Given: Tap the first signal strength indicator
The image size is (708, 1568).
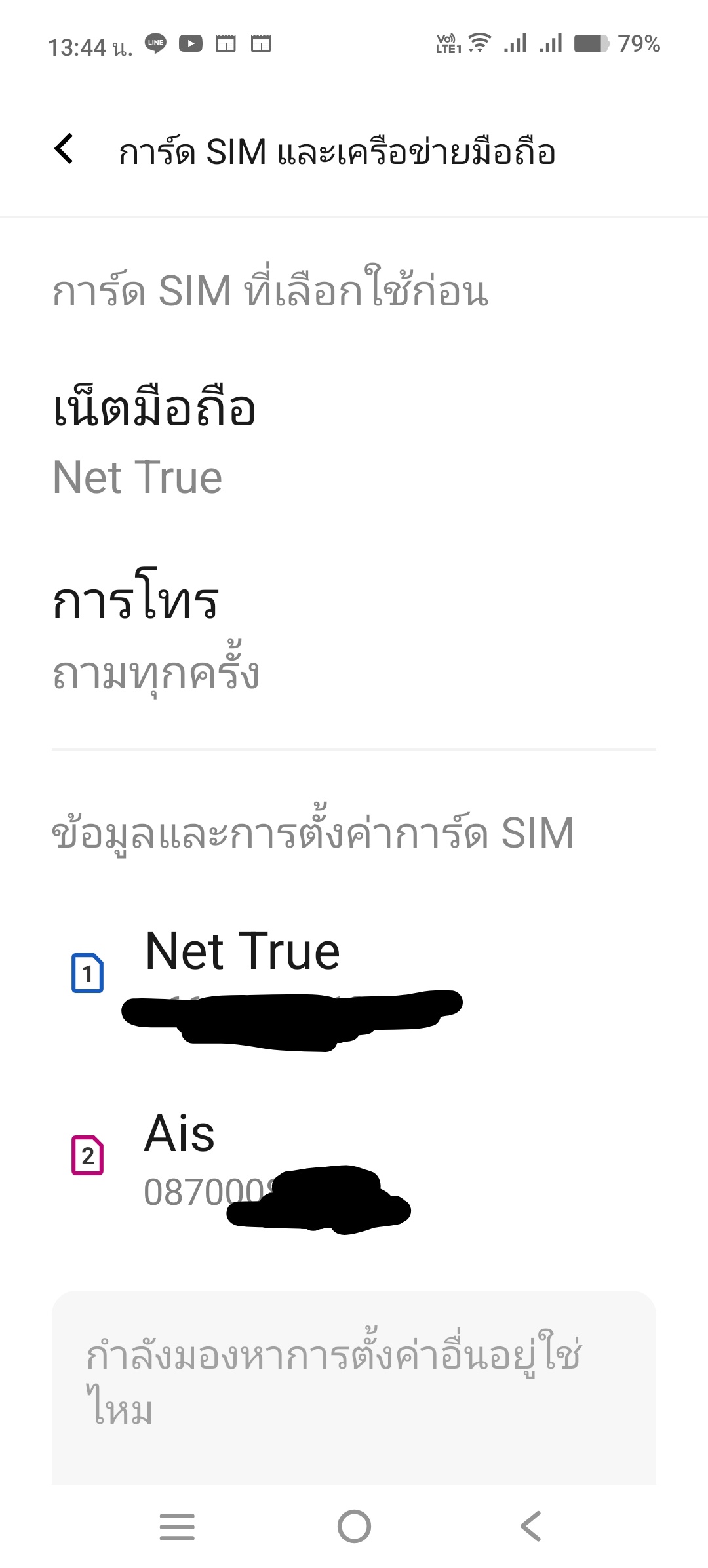Looking at the screenshot, I should pos(515,44).
